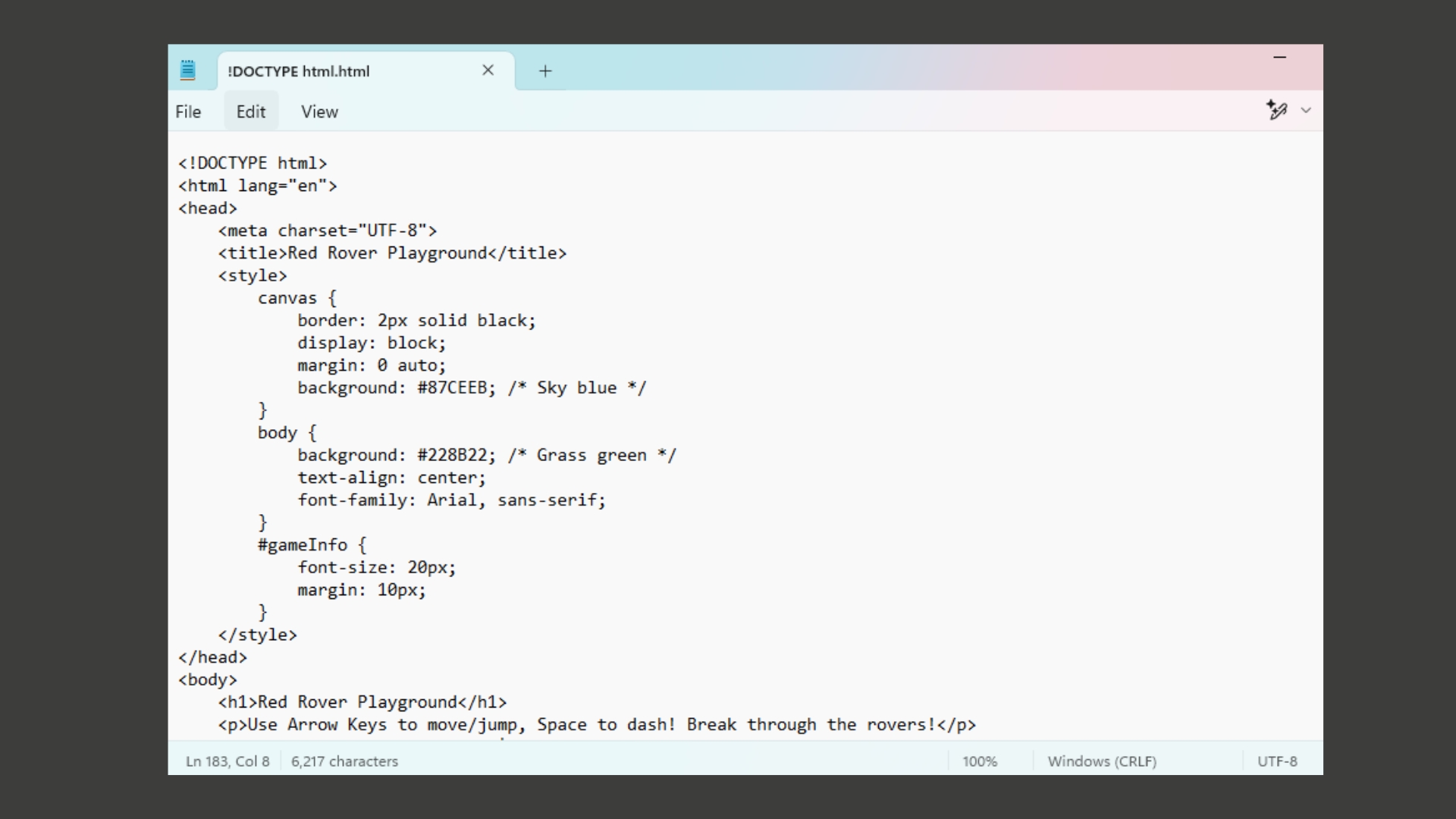1456x819 pixels.
Task: Place cursor on the #228B22 grass green color value
Action: 453,456
